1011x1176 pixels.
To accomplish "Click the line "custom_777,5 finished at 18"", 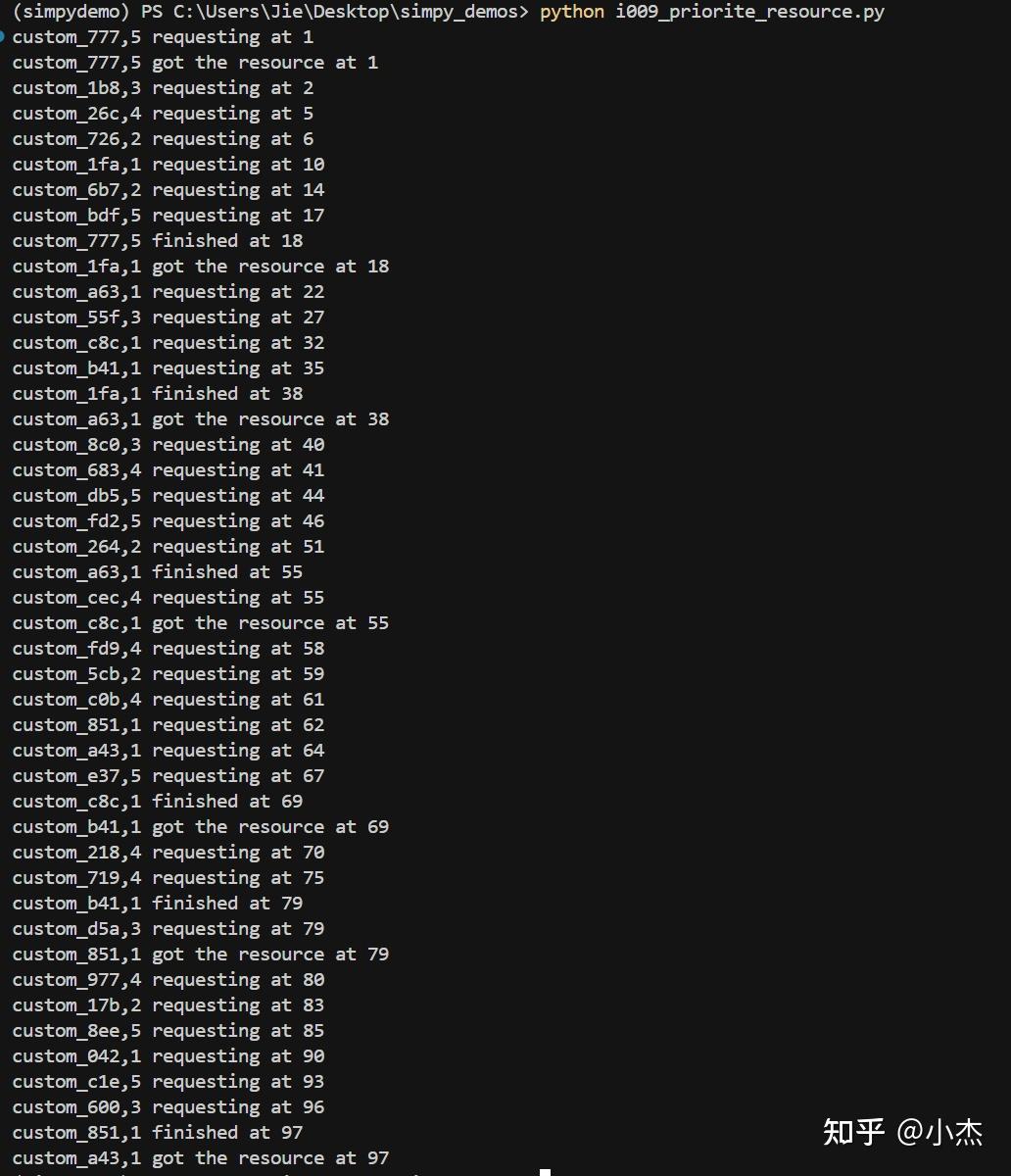I will [x=158, y=241].
